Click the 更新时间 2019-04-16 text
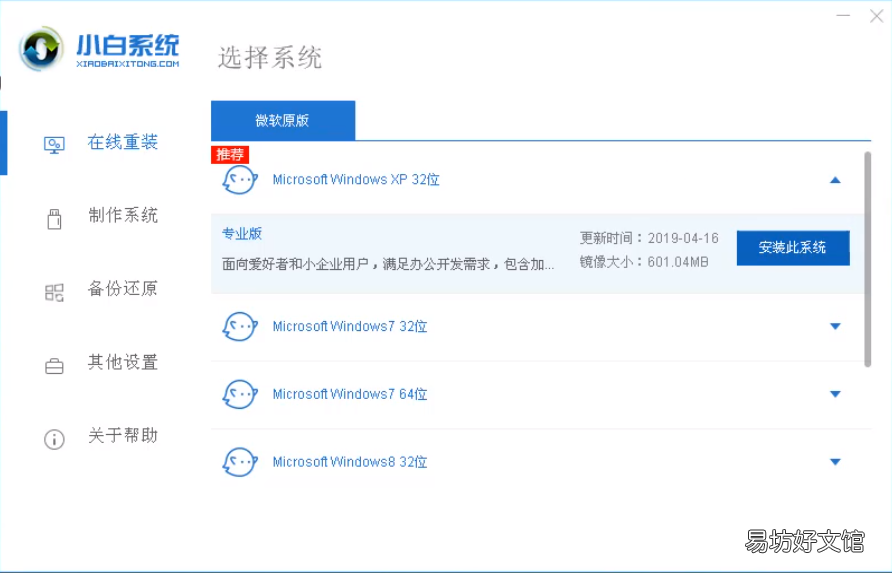The image size is (892, 573). (x=649, y=238)
